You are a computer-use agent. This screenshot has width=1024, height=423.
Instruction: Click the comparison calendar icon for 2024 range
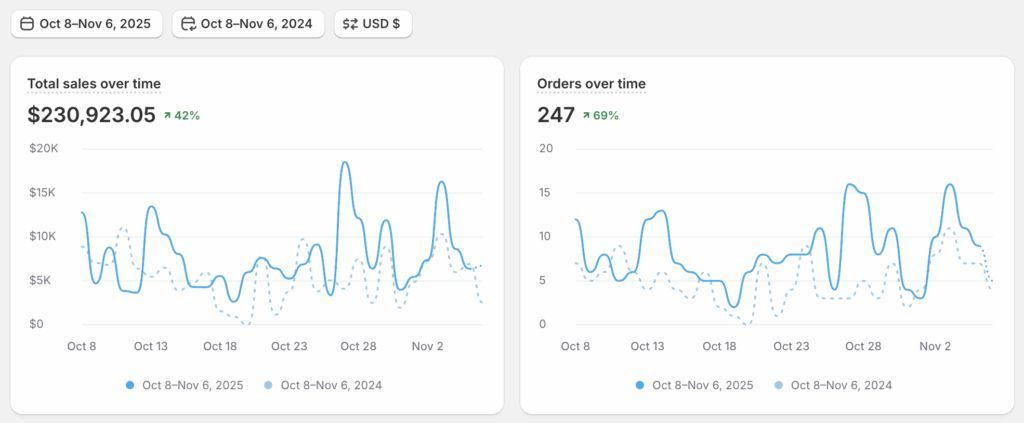(188, 24)
